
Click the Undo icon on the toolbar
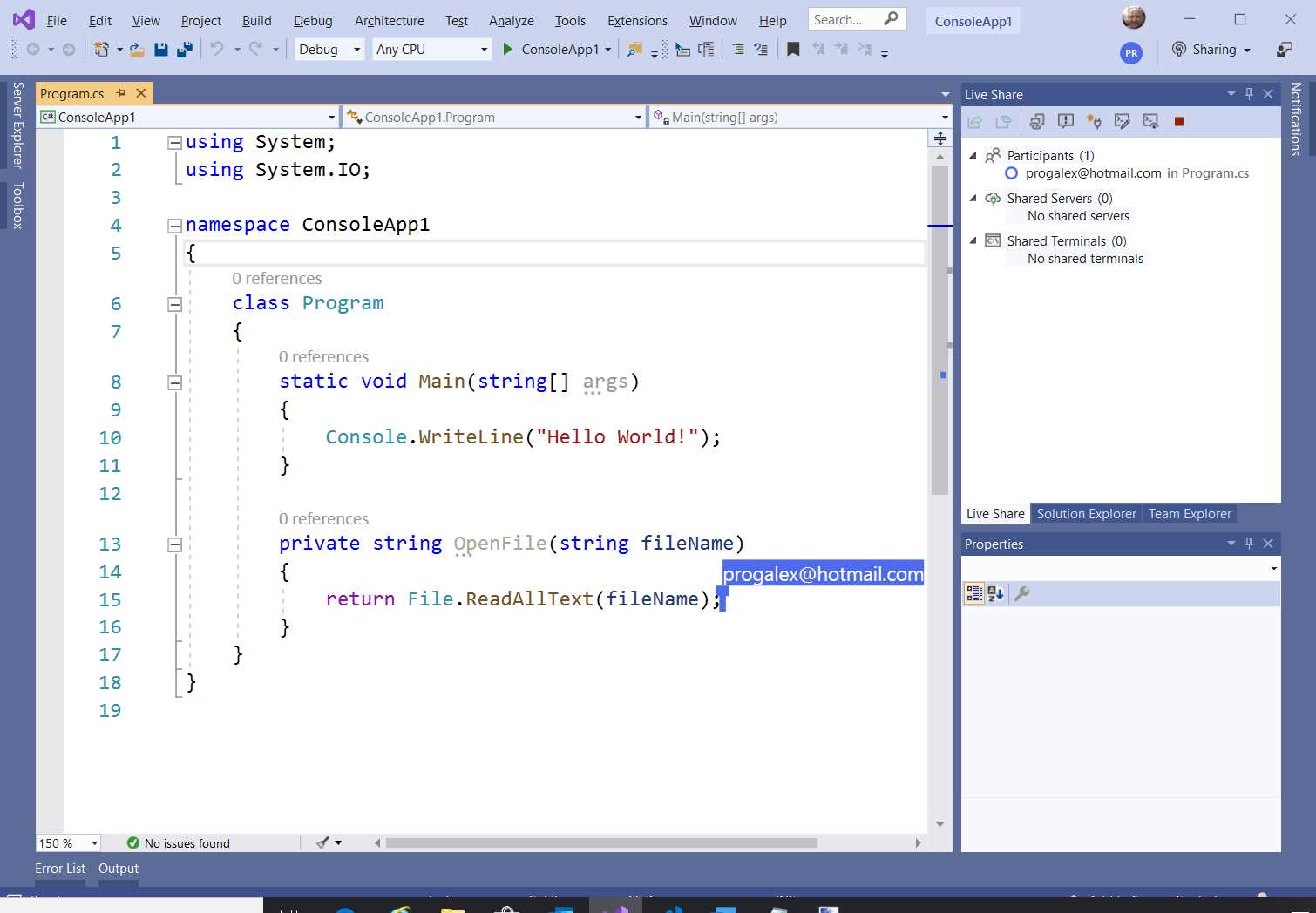tap(216, 50)
